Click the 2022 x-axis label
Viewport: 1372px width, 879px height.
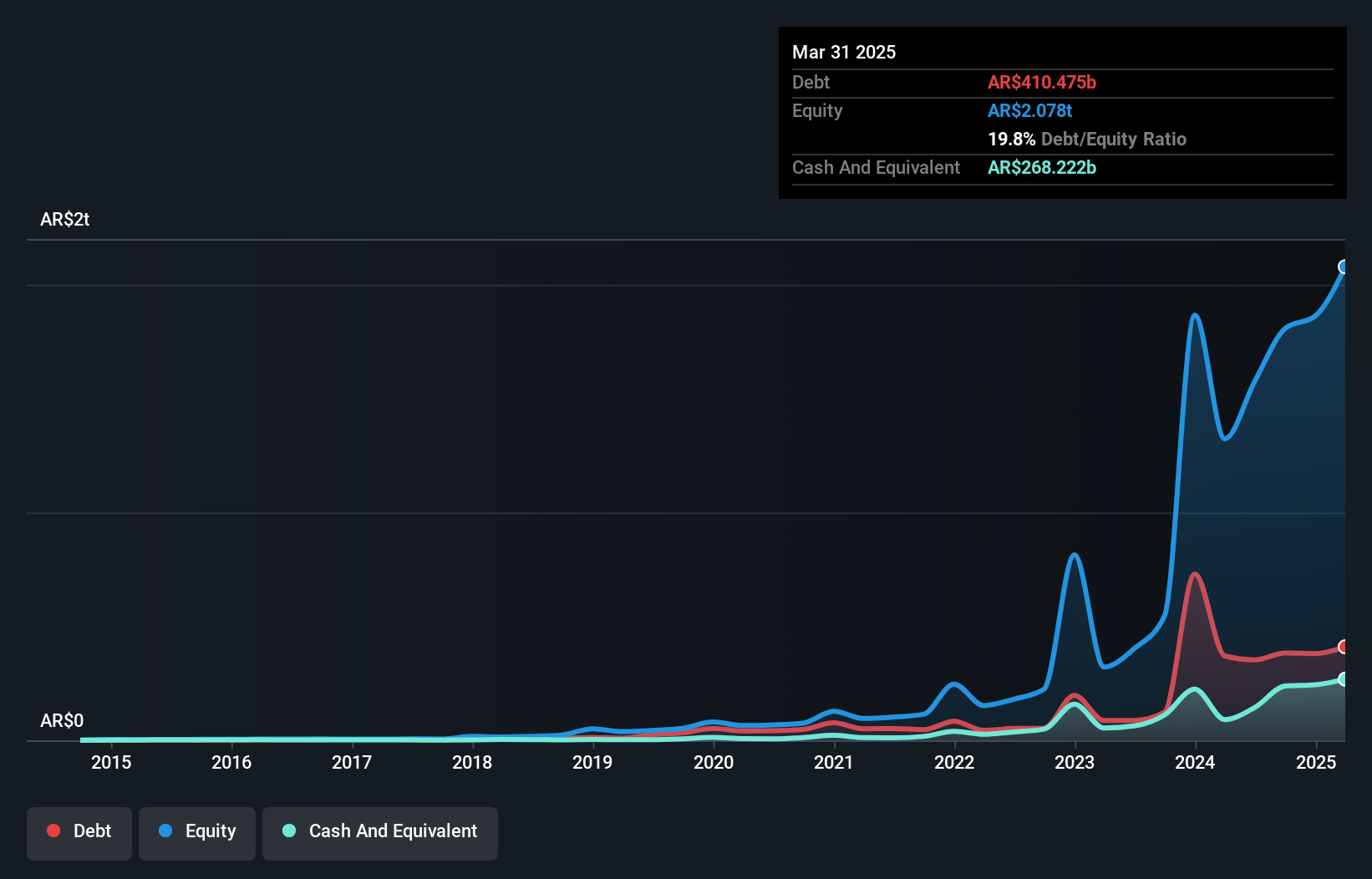pyautogui.click(x=954, y=762)
